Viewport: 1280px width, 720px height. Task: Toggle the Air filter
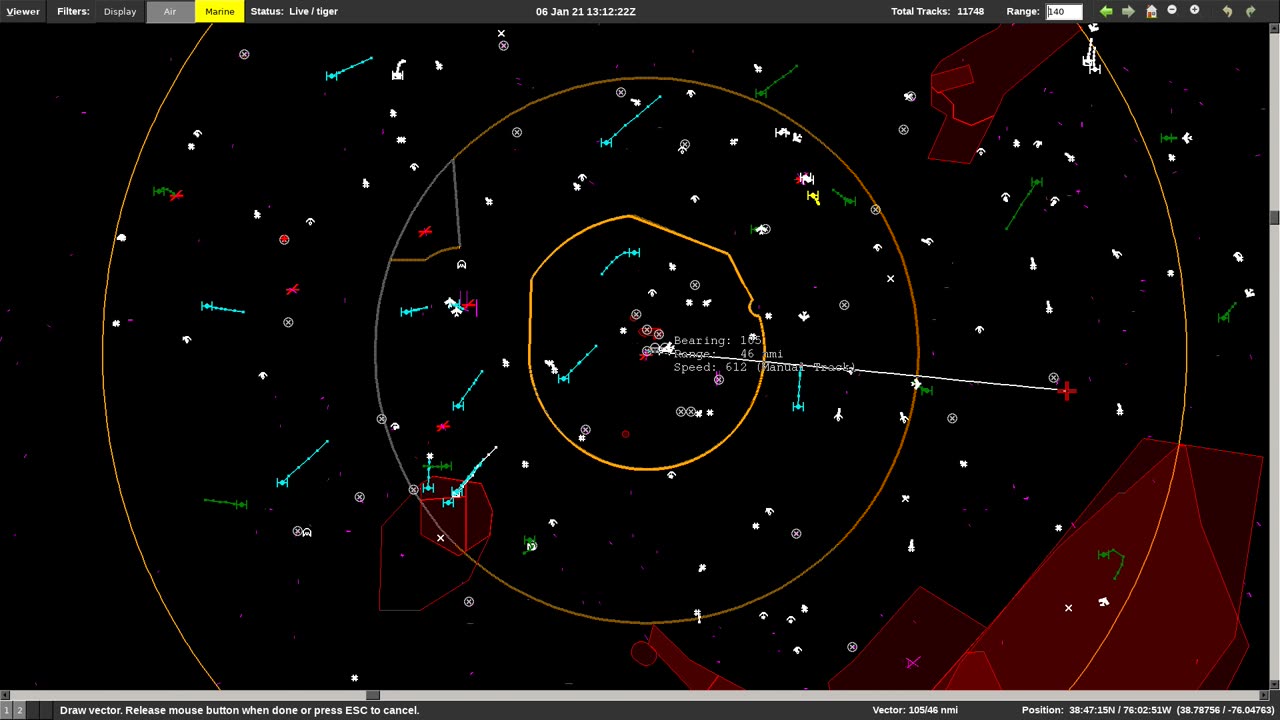[170, 11]
